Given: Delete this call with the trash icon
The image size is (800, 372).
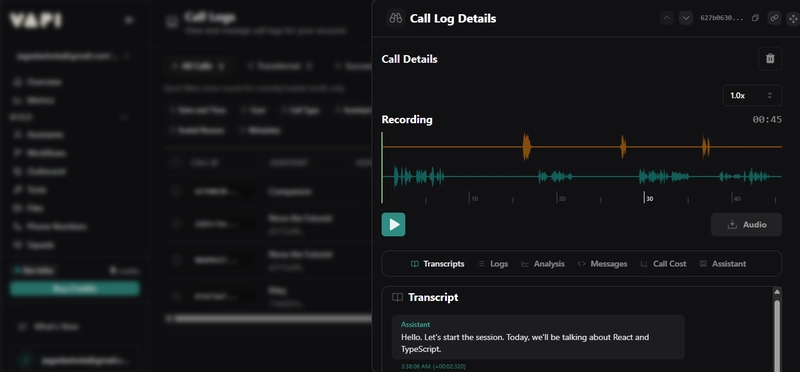Looking at the screenshot, I should [770, 59].
